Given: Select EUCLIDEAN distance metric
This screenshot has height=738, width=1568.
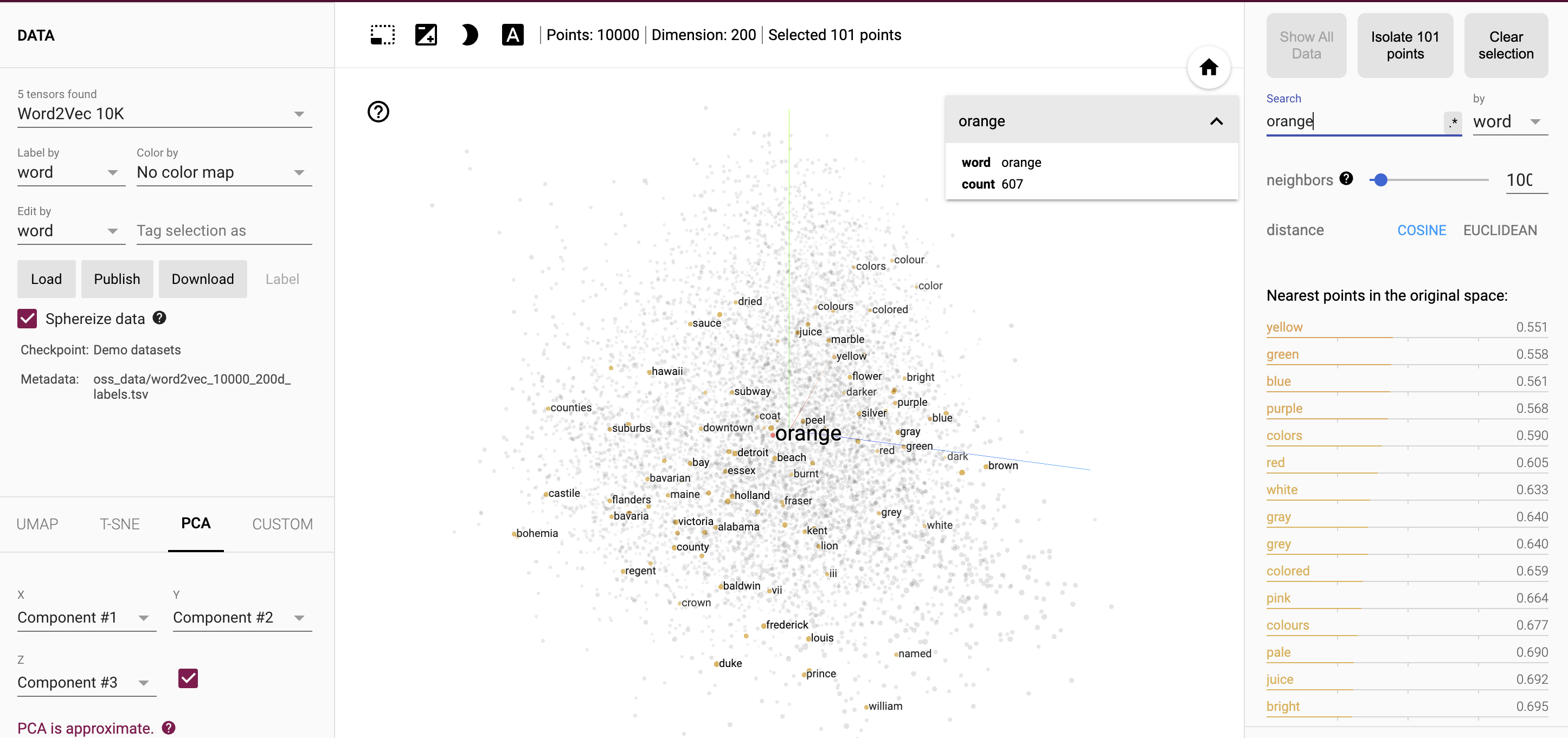Looking at the screenshot, I should click(x=1500, y=231).
